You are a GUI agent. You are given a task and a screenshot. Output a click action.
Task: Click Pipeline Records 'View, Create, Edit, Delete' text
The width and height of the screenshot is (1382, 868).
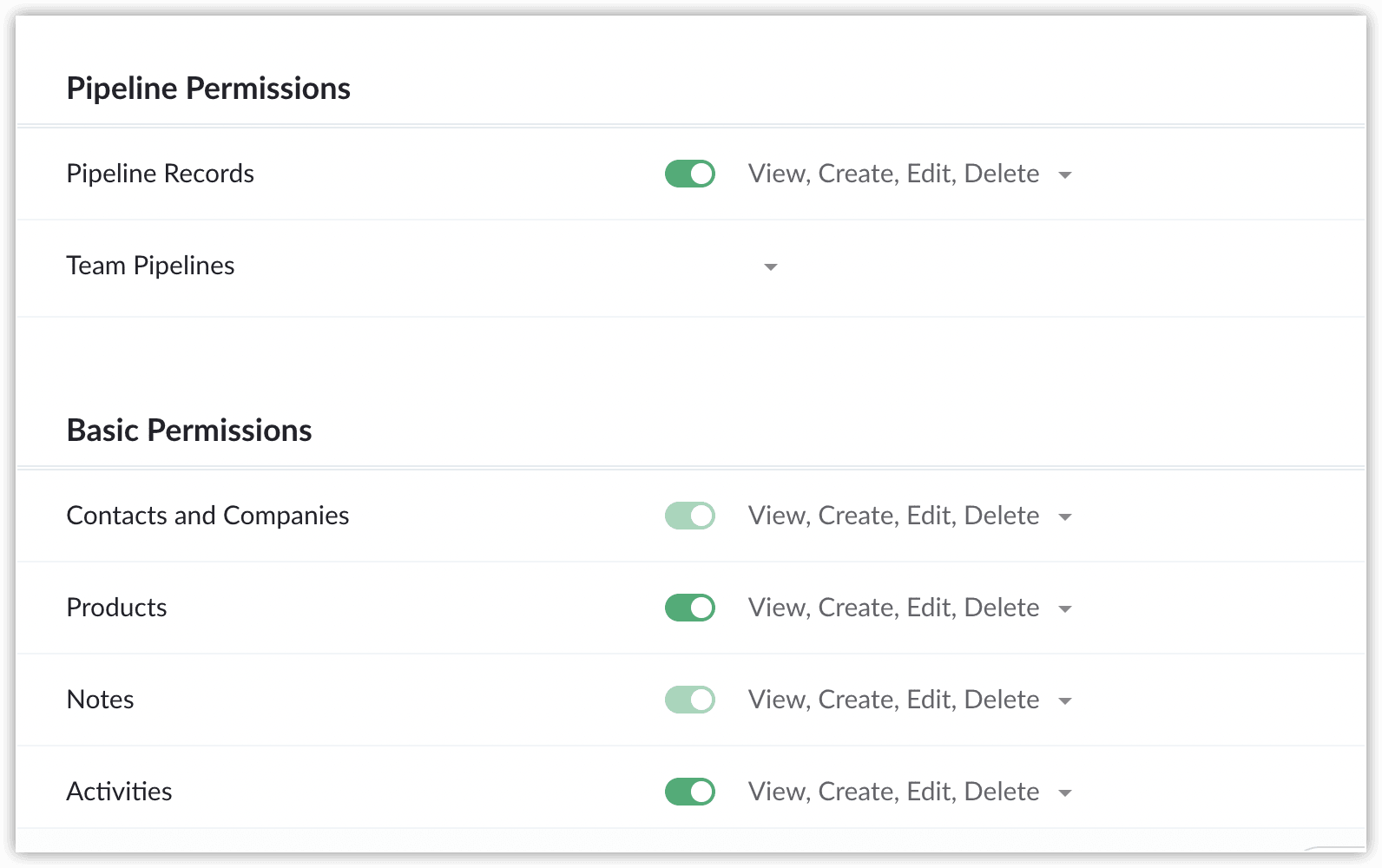click(893, 174)
